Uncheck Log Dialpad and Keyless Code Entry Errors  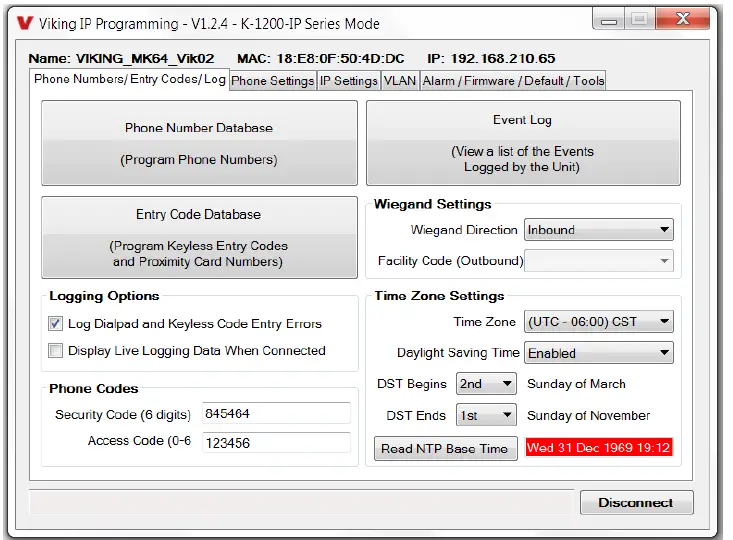pos(55,324)
